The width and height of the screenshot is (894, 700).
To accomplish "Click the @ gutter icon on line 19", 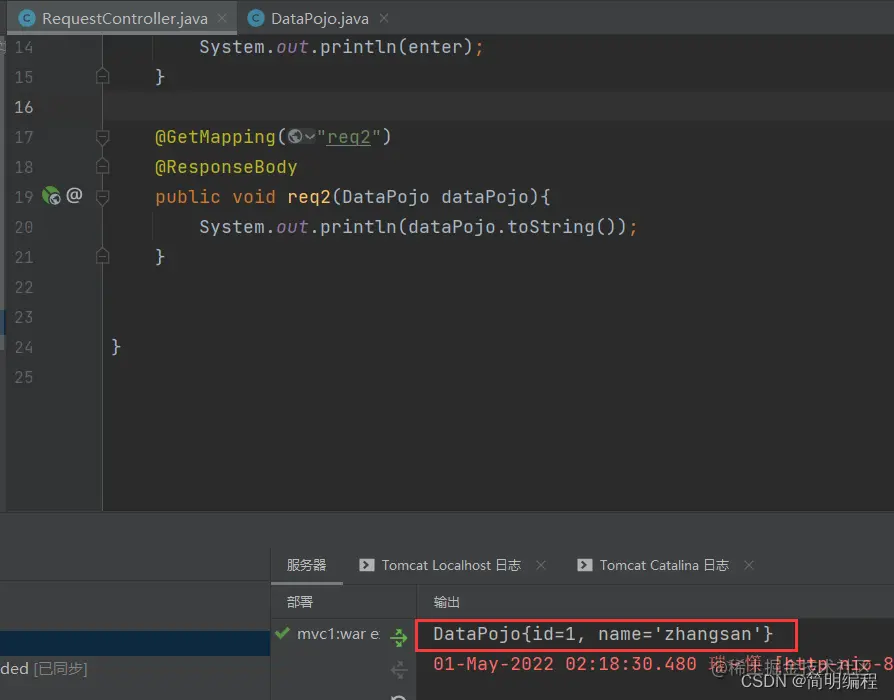I will [75, 196].
